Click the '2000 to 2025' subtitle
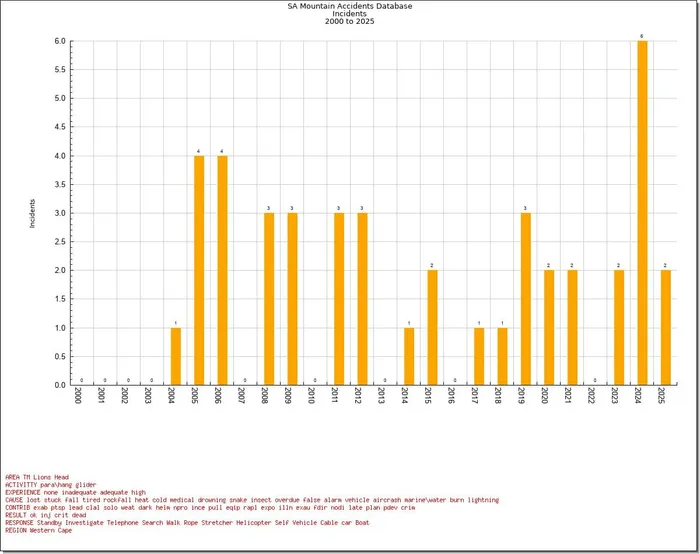 (349, 21)
